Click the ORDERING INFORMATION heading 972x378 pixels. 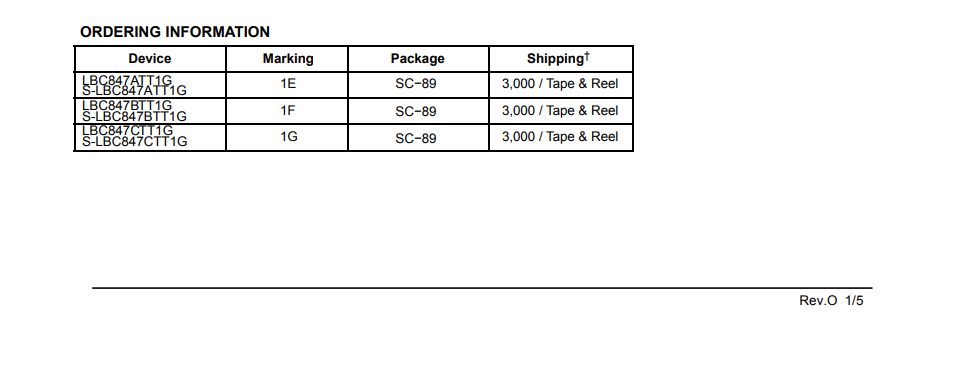pyautogui.click(x=175, y=32)
